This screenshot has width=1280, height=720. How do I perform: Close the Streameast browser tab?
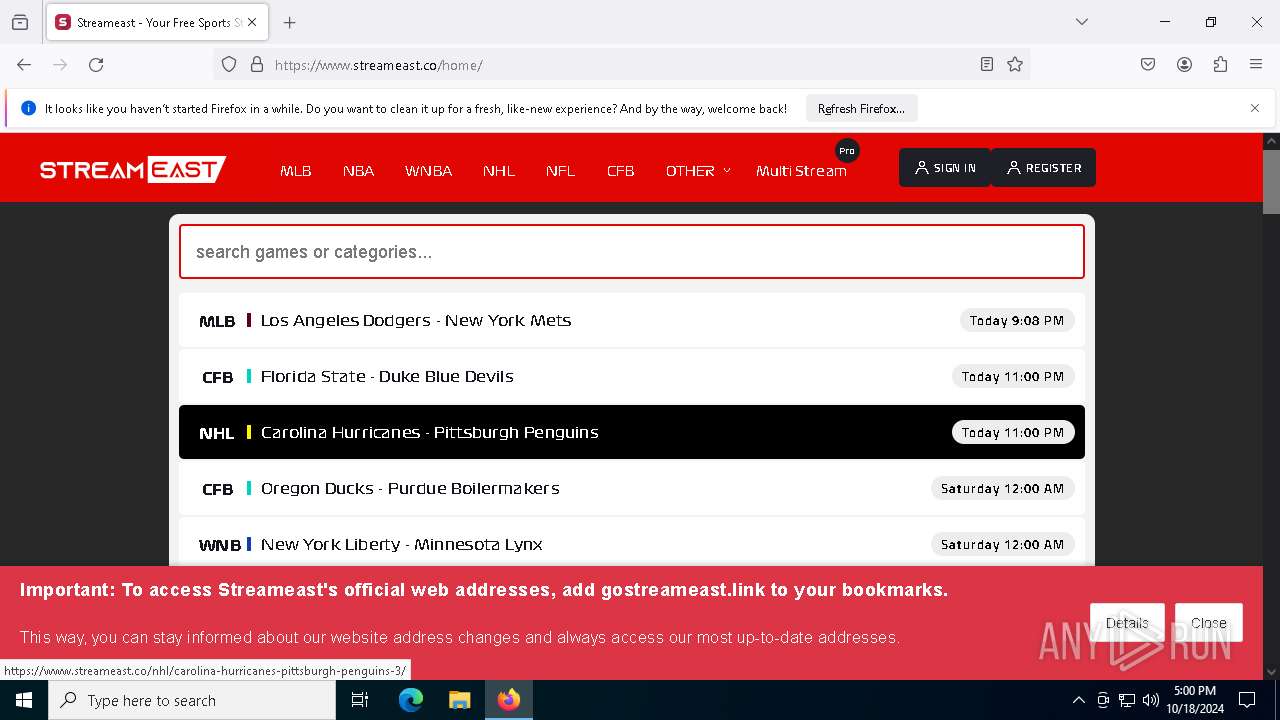[x=252, y=22]
